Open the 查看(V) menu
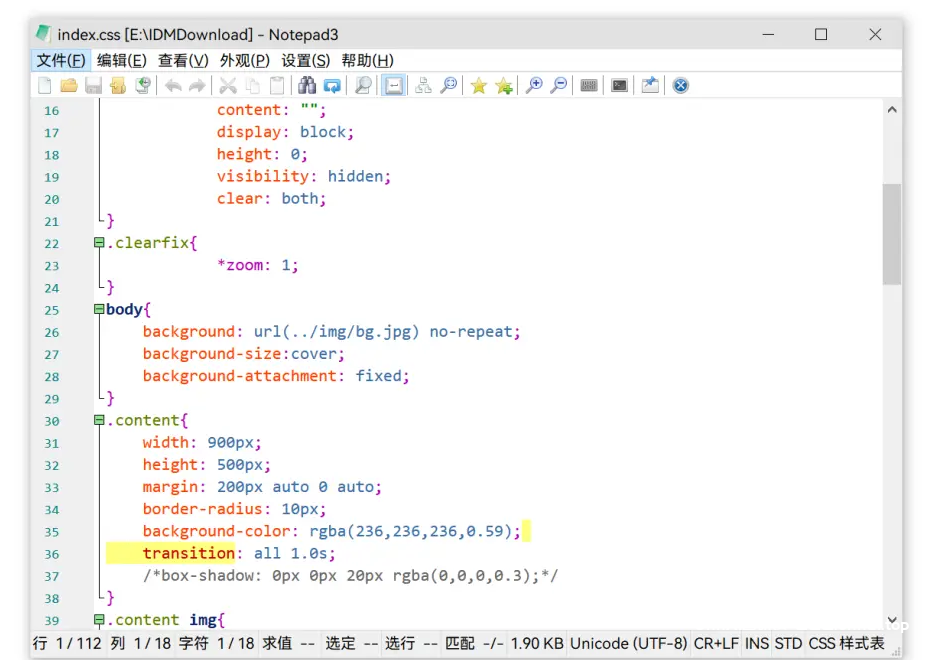Viewport: 936px width, 660px height. click(183, 61)
